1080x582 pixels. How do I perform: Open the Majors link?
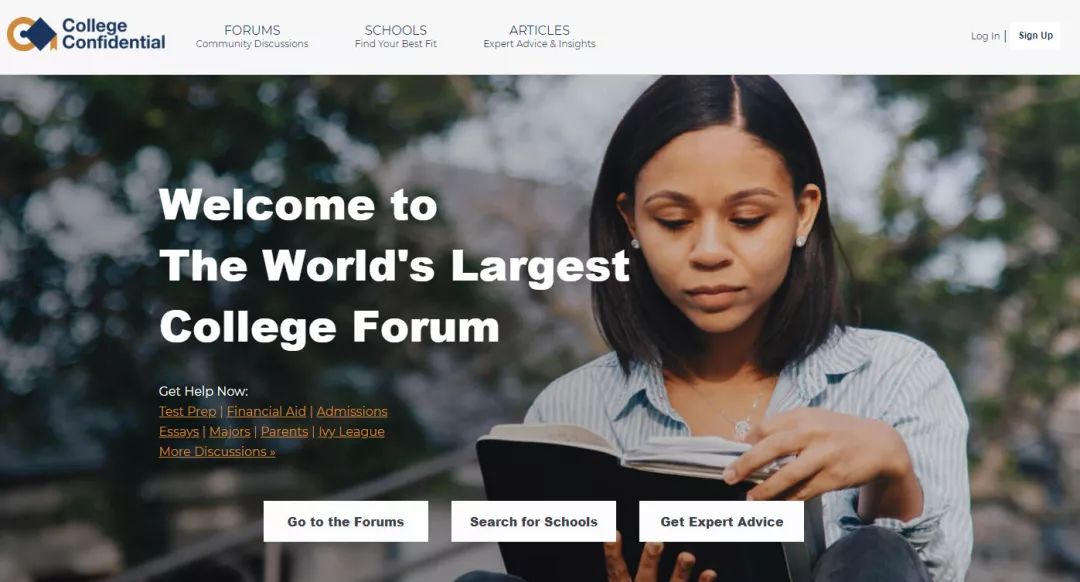(x=229, y=431)
